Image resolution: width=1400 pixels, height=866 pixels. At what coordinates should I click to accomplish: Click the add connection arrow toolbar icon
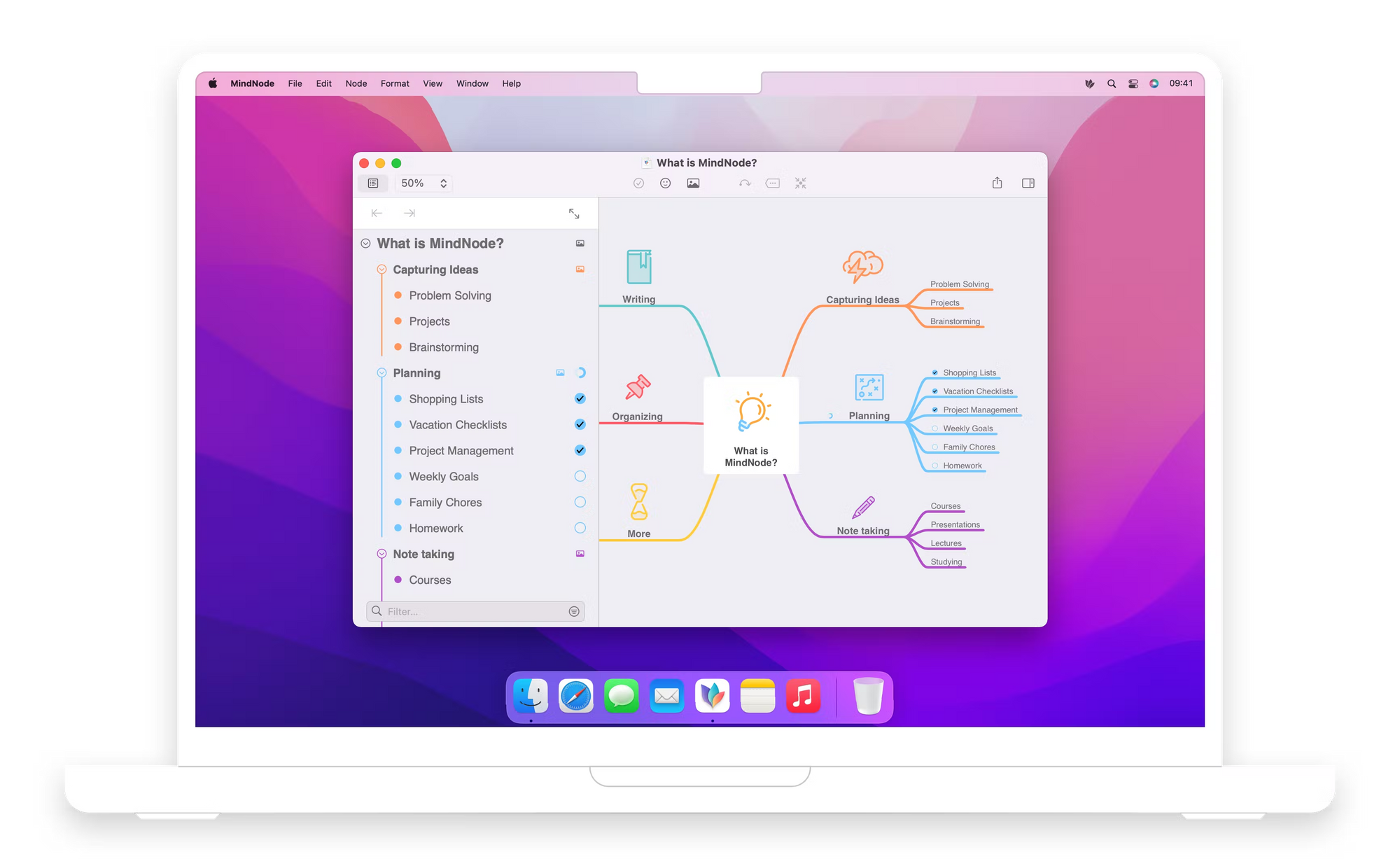click(745, 183)
